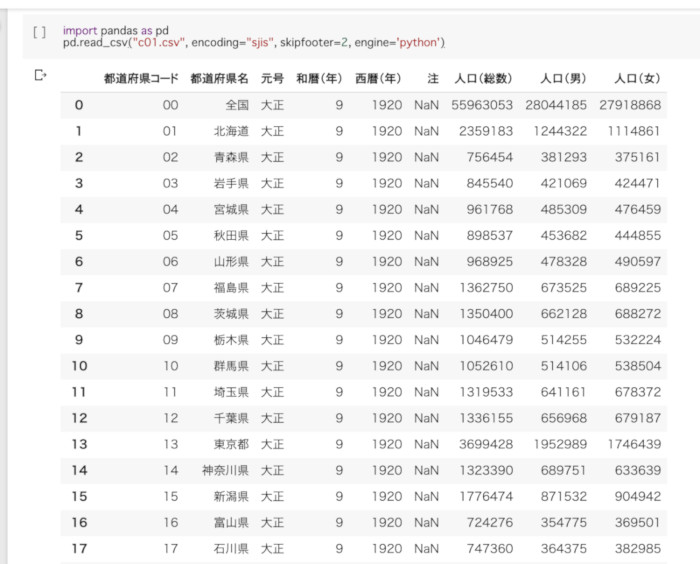Click the cell output toggle icon
The image size is (700, 564).
click(40, 75)
